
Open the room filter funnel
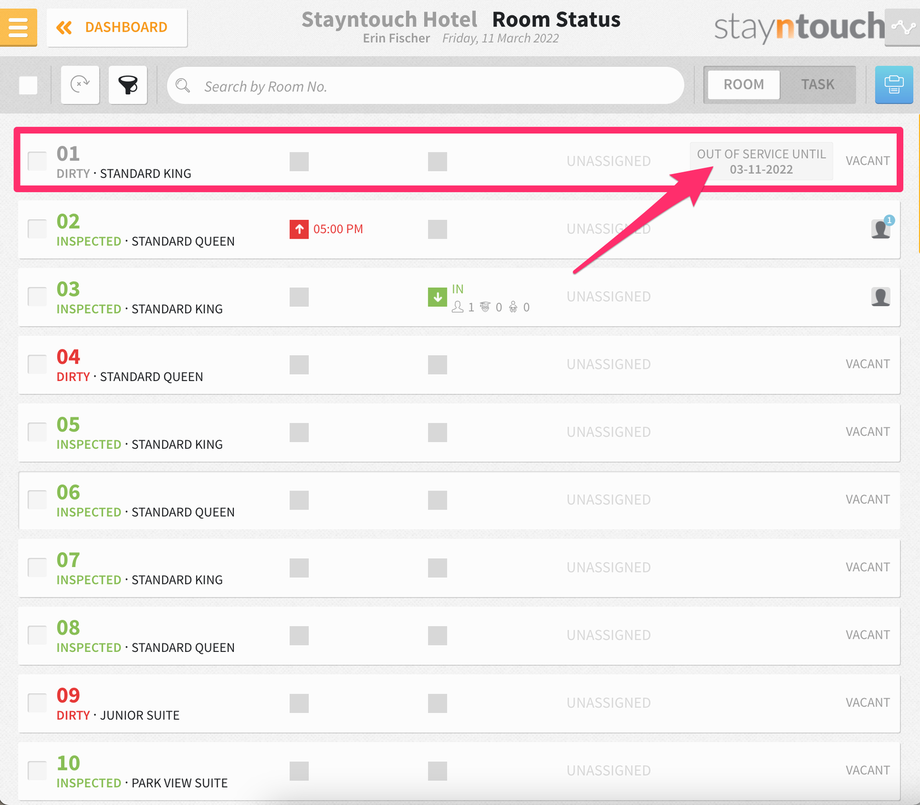click(x=128, y=85)
